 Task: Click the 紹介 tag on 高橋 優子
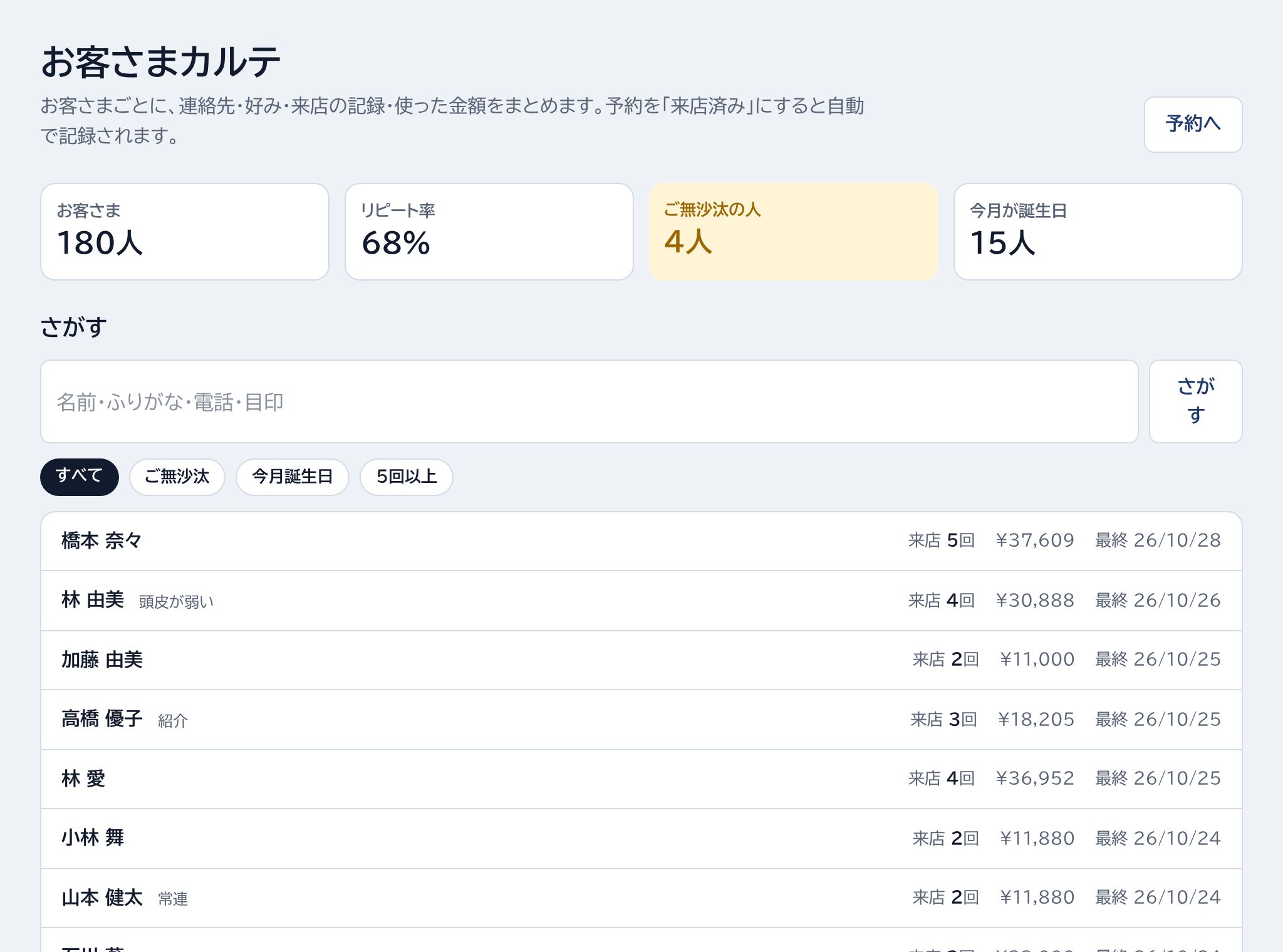tap(173, 721)
